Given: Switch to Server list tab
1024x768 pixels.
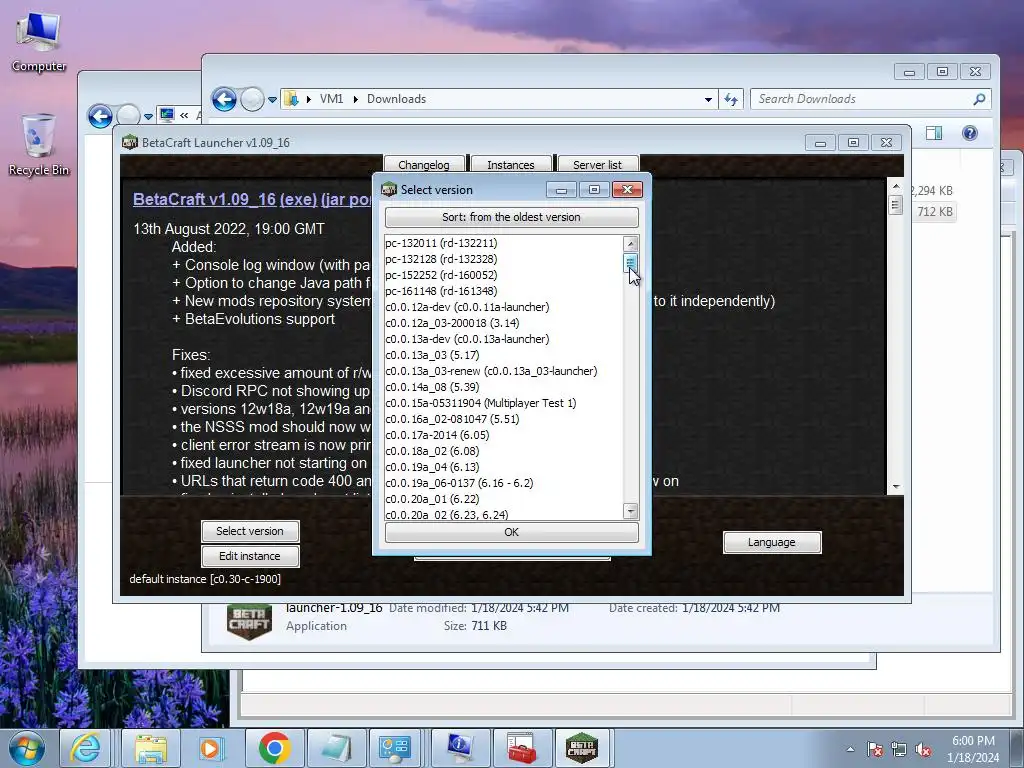Looking at the screenshot, I should [x=598, y=165].
